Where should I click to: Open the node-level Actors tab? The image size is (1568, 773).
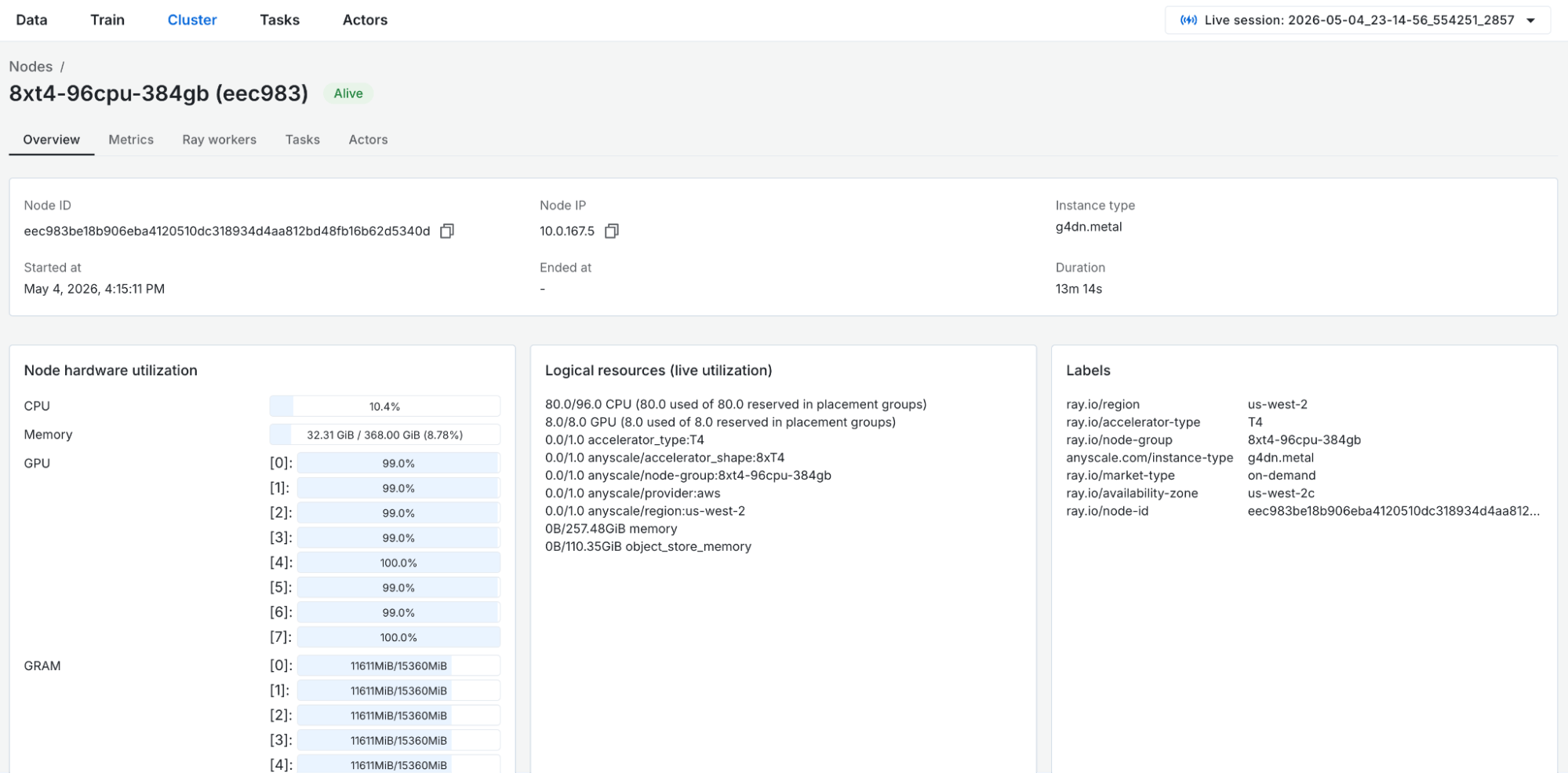(x=368, y=140)
